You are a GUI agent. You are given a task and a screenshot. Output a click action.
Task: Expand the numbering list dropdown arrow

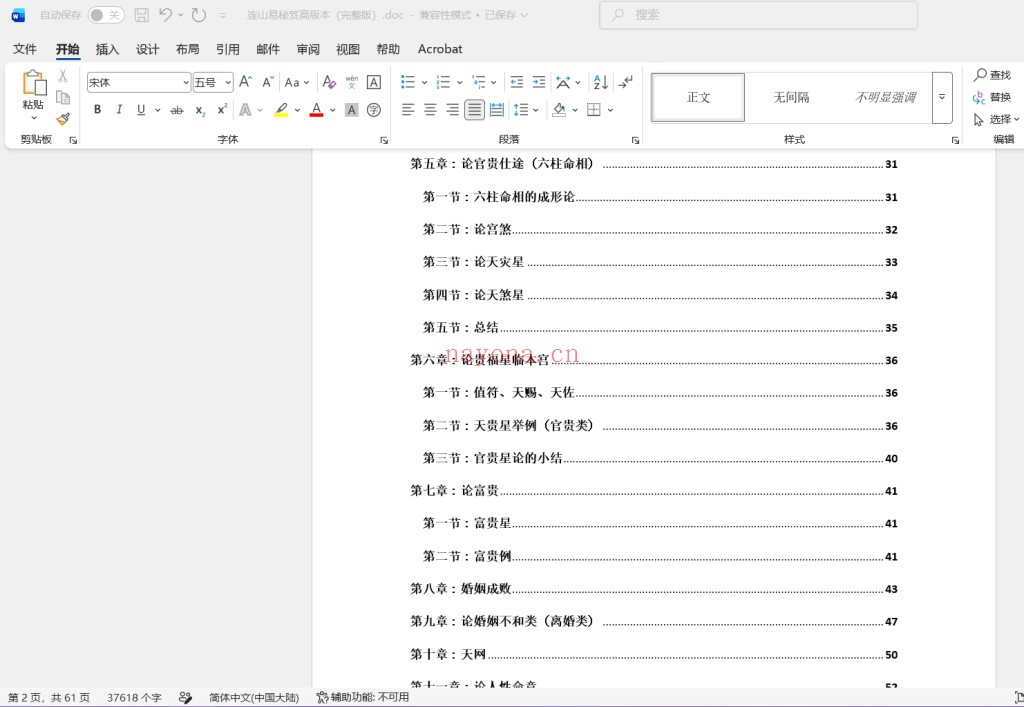460,82
